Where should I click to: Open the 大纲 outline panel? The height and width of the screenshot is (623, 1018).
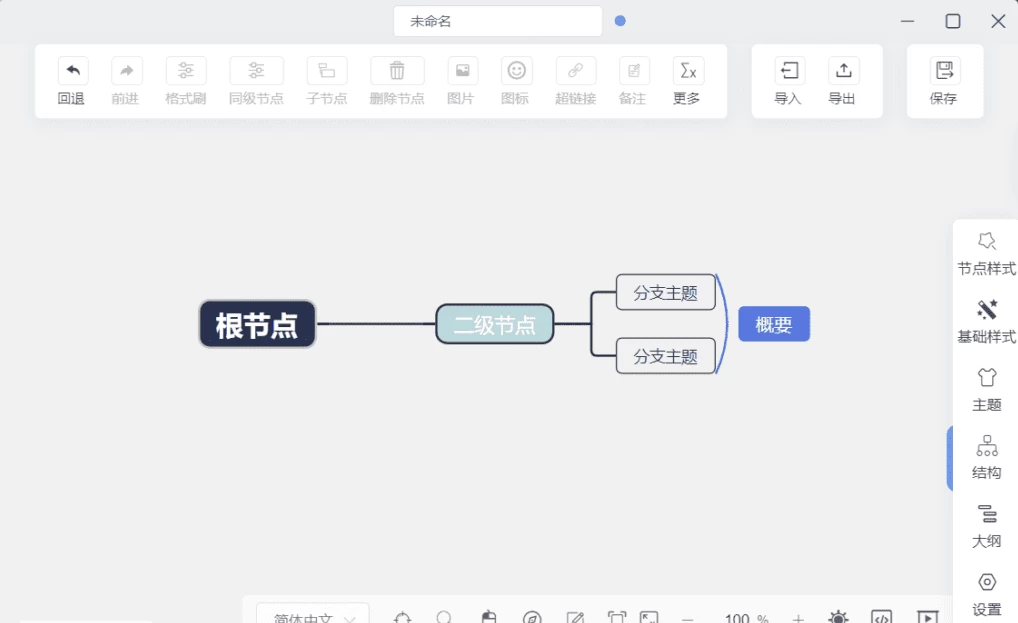tap(986, 526)
